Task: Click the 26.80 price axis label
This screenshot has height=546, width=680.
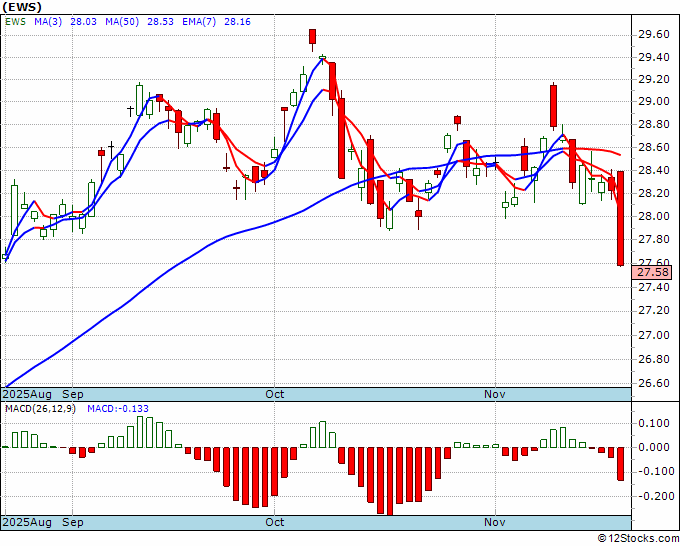Action: tap(654, 359)
